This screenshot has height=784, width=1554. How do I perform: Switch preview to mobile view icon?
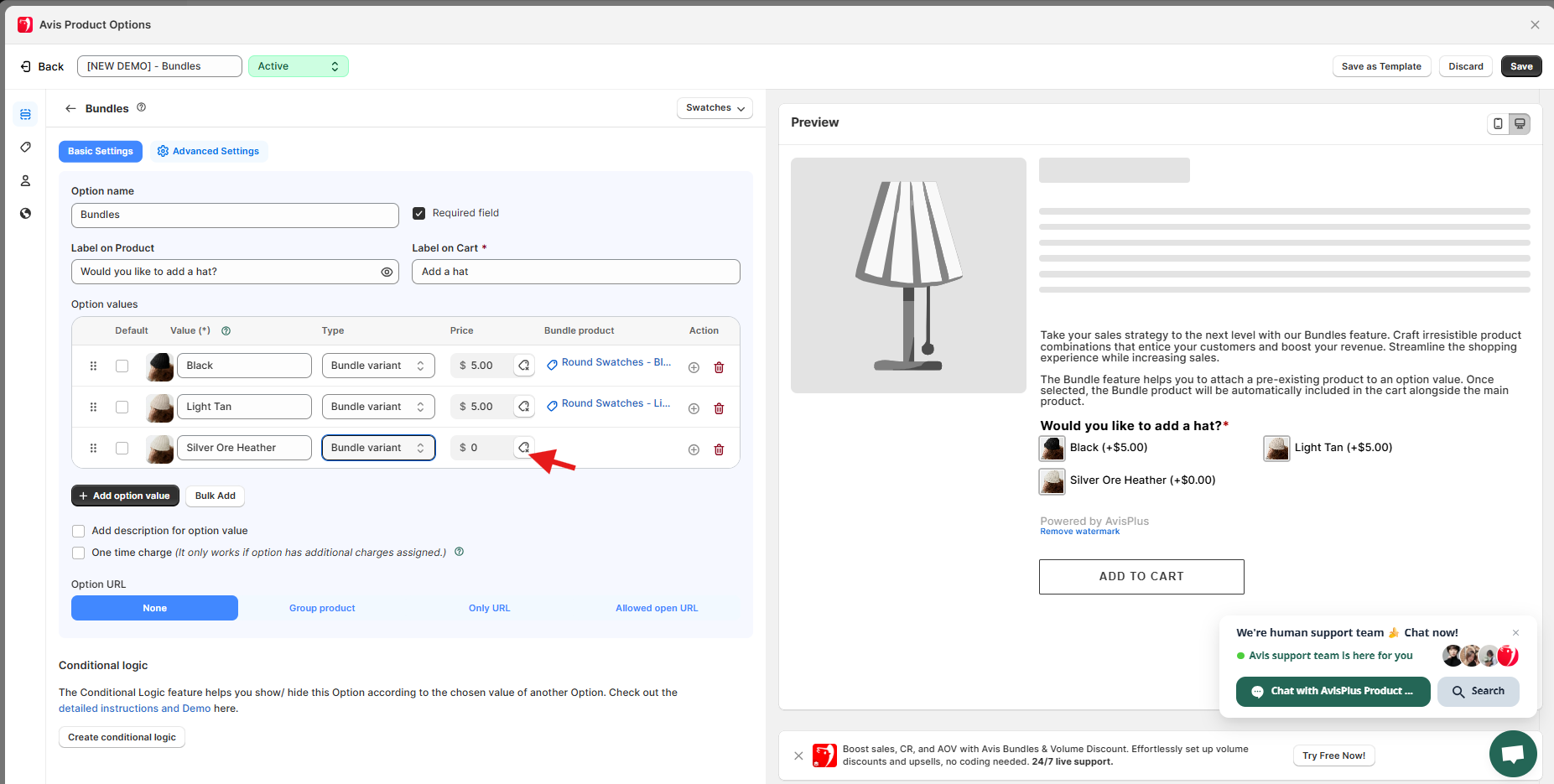pos(1498,123)
